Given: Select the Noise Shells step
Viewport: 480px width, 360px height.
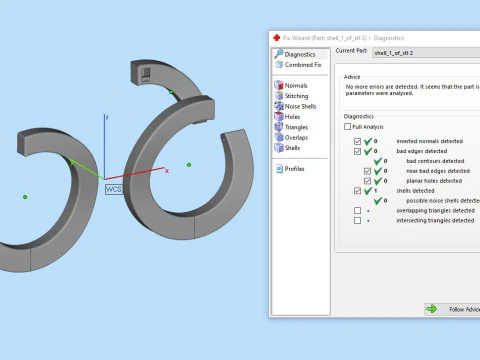Looking at the screenshot, I should click(x=295, y=106).
